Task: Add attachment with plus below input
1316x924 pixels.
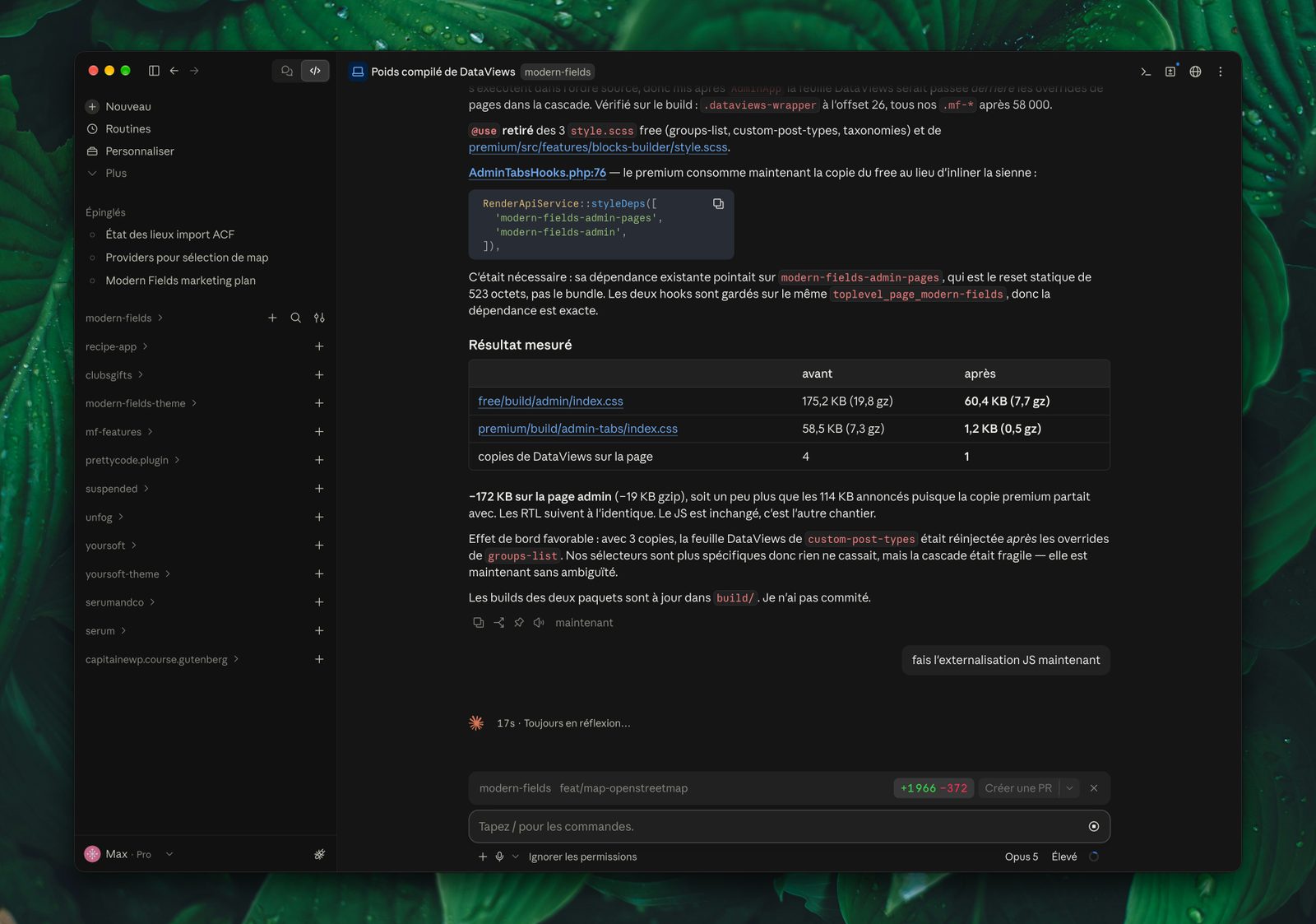Action: (x=483, y=857)
